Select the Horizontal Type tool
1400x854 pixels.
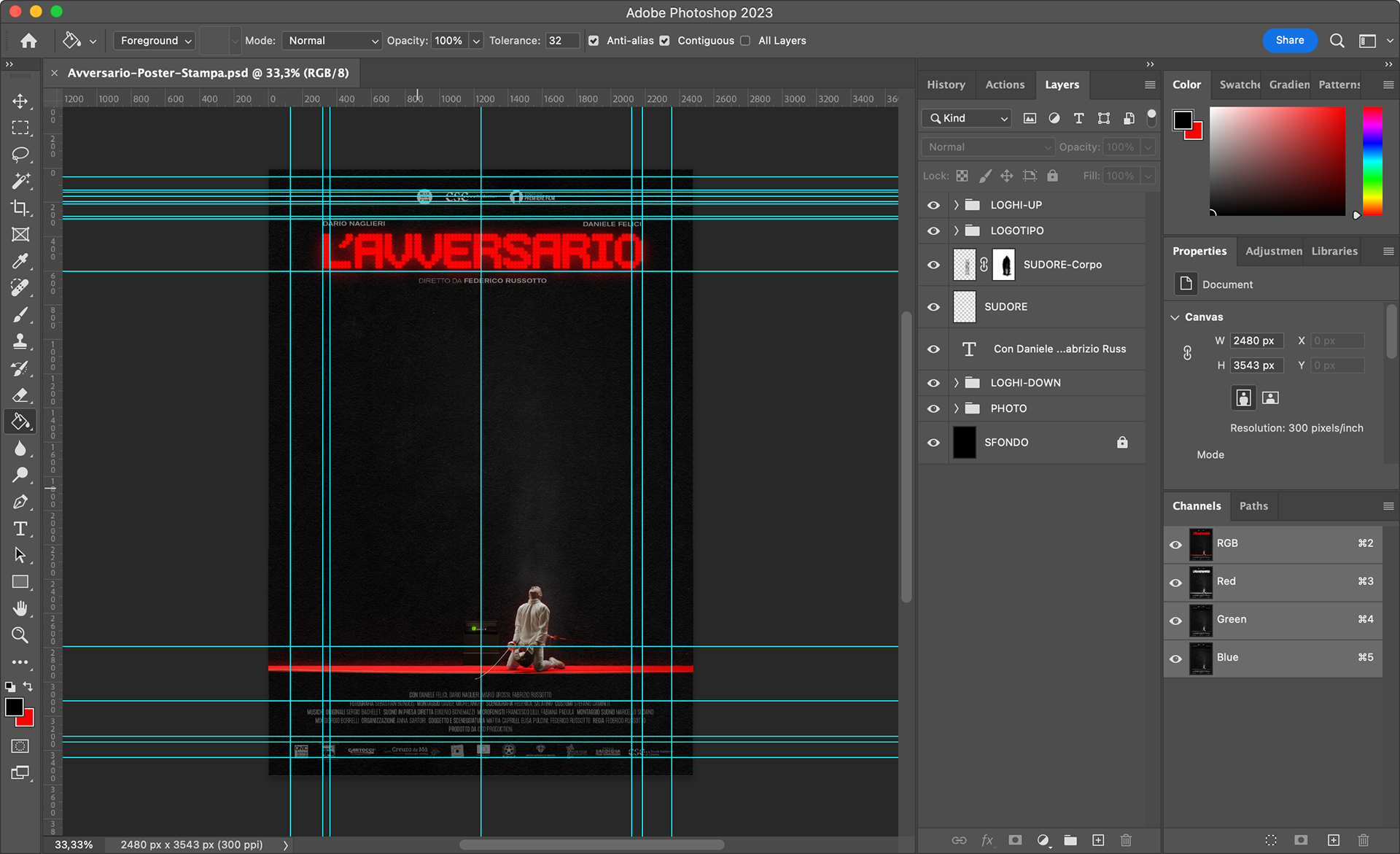click(20, 529)
